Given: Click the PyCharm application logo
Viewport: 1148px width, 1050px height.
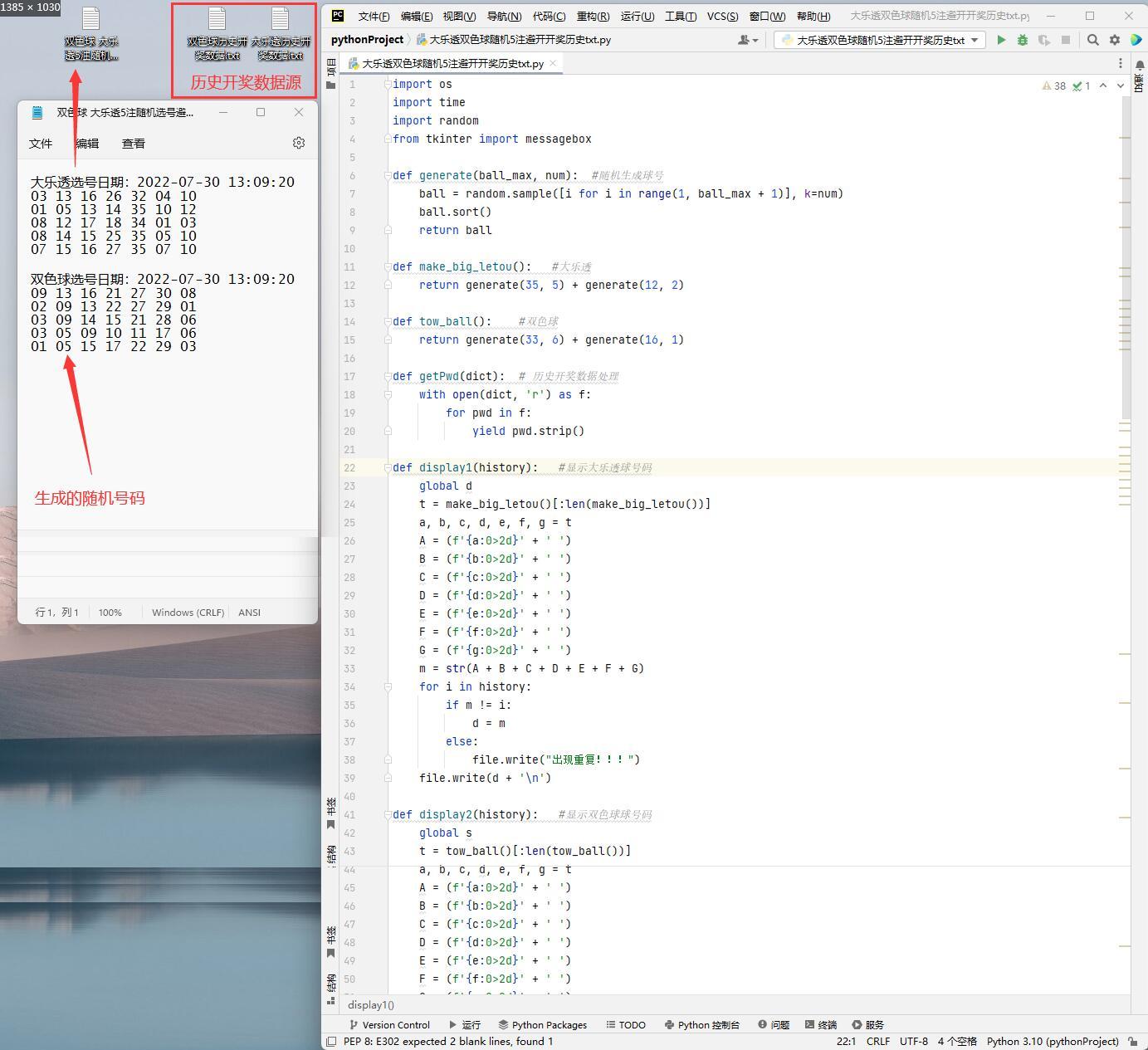Looking at the screenshot, I should point(337,16).
